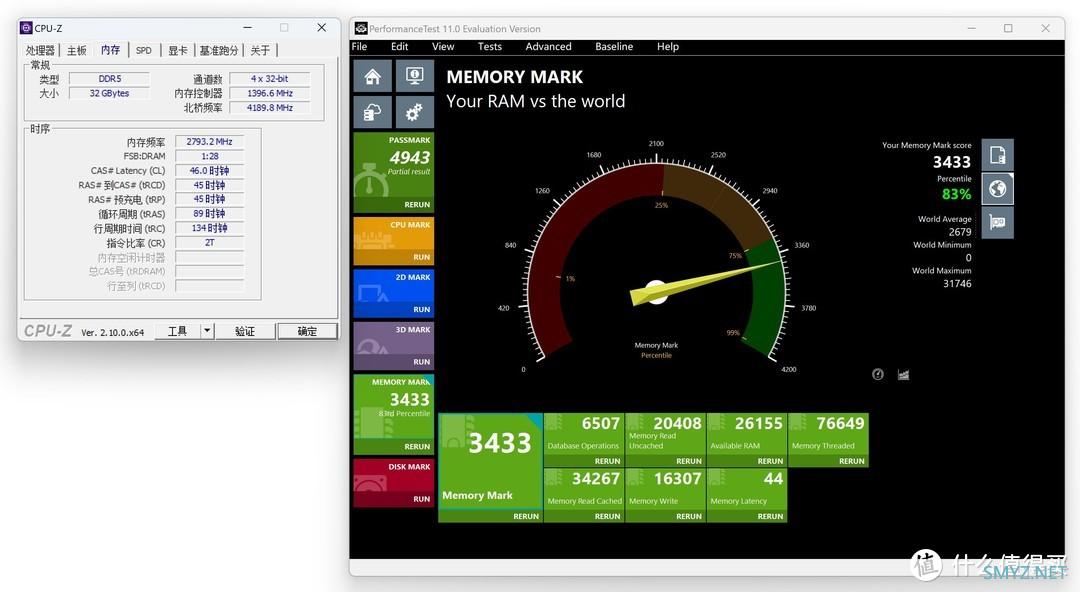Open the Help menu

coord(667,46)
